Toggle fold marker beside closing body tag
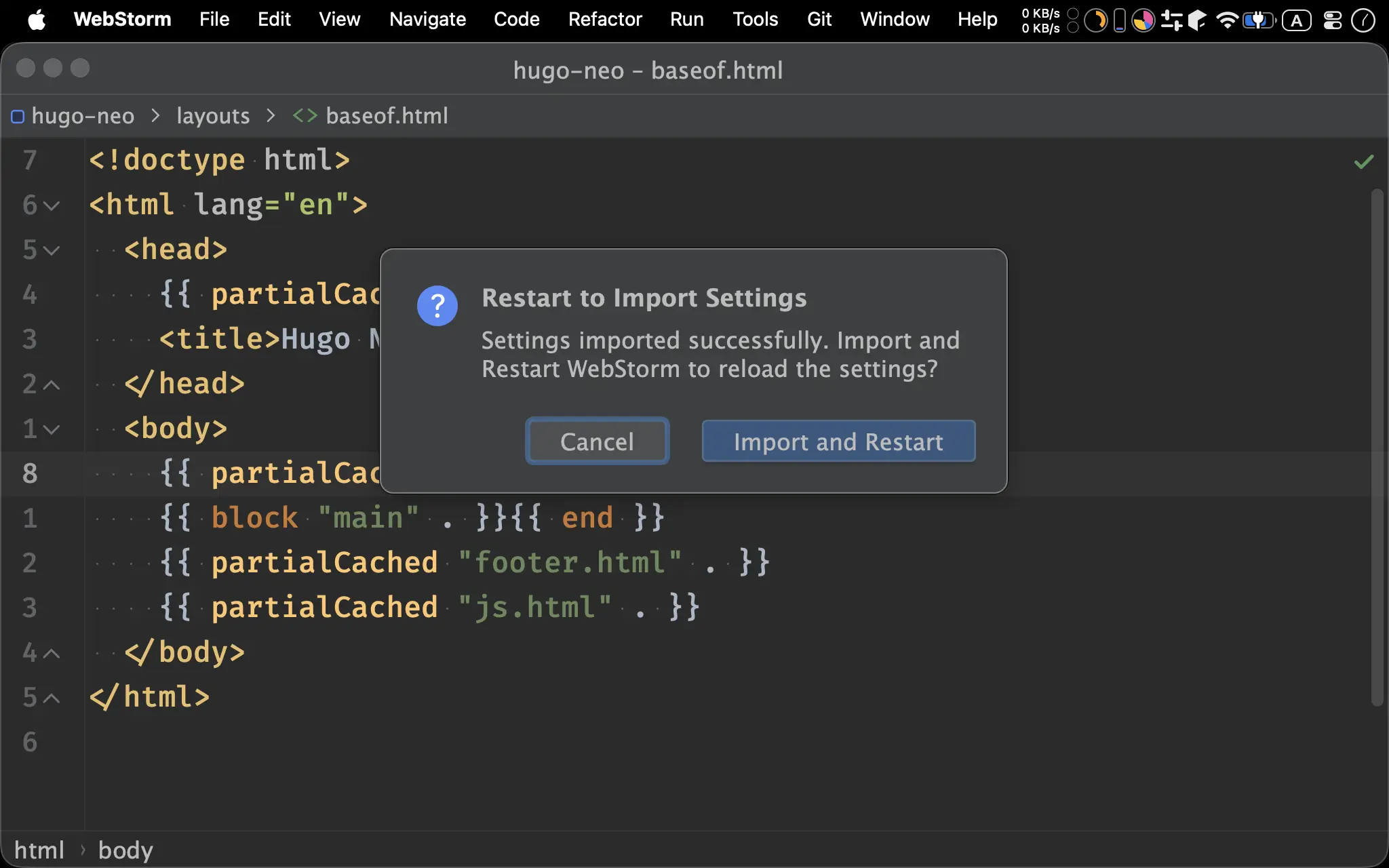The width and height of the screenshot is (1389, 868). (52, 652)
